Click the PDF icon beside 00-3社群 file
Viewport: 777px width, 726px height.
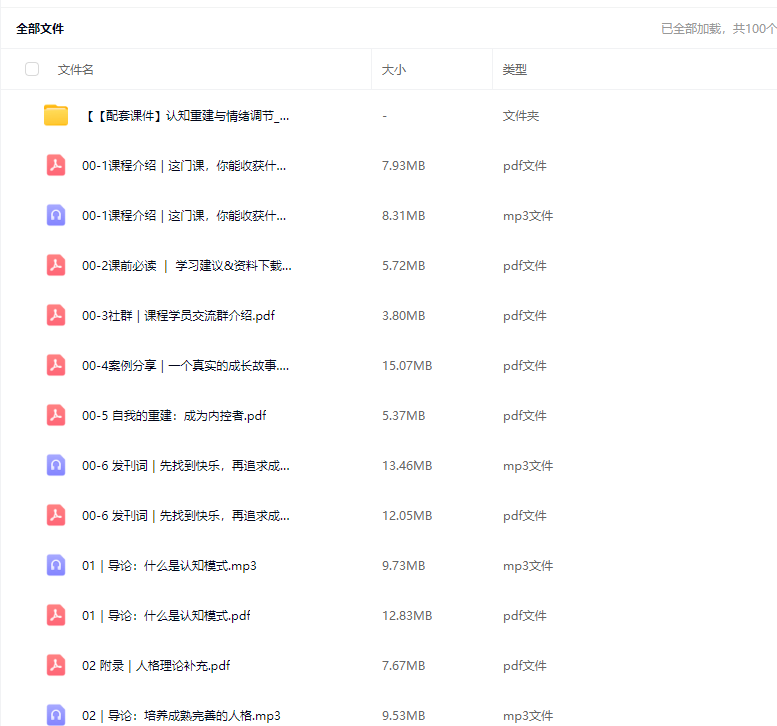(56, 315)
